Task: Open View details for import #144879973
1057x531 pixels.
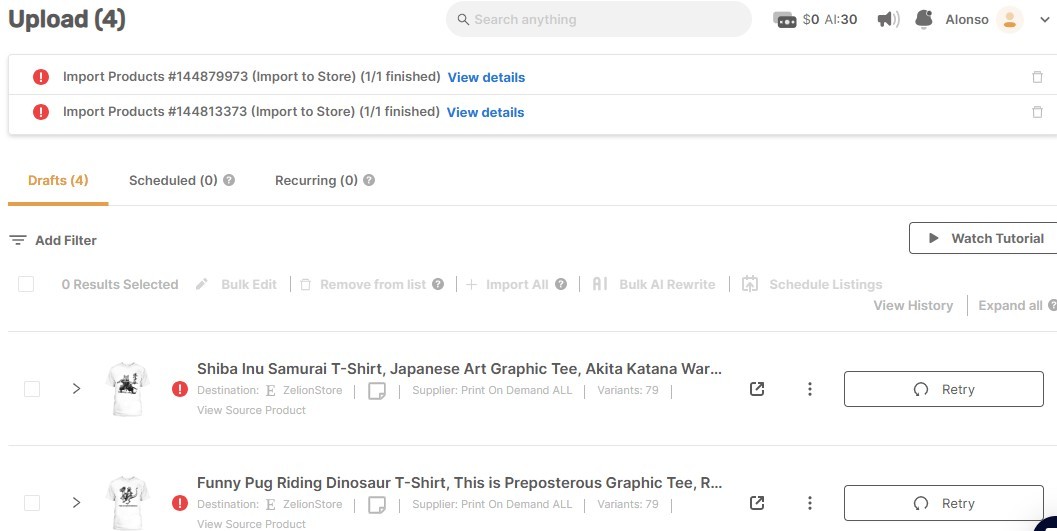Action: tap(486, 77)
